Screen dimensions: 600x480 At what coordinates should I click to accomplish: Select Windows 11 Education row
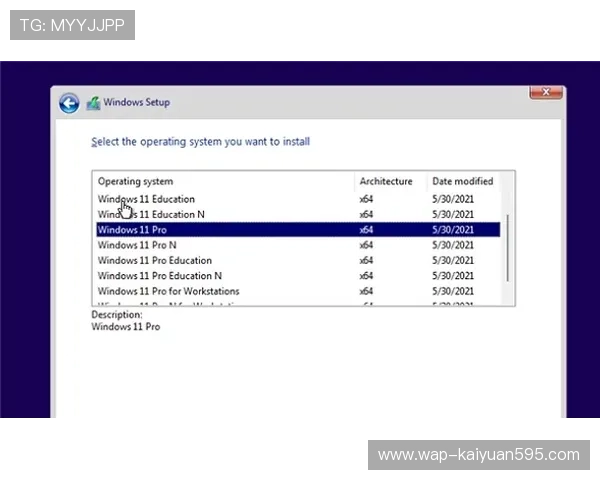(x=298, y=199)
